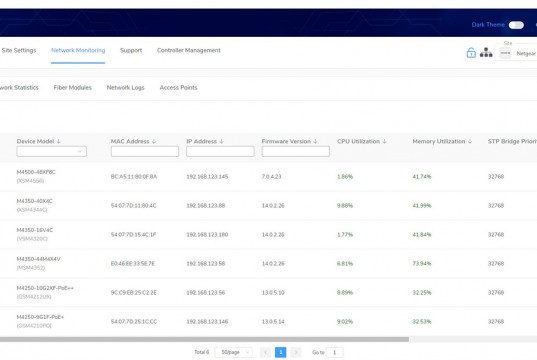This screenshot has height=360, width=537.
Task: Select the M4350-40X4C device row
Action: point(268,206)
